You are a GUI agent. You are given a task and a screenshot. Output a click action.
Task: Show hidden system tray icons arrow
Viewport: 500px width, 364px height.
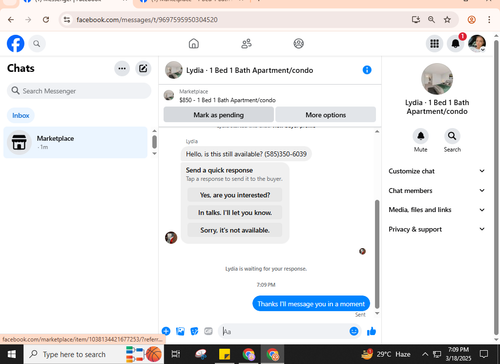[425, 354]
